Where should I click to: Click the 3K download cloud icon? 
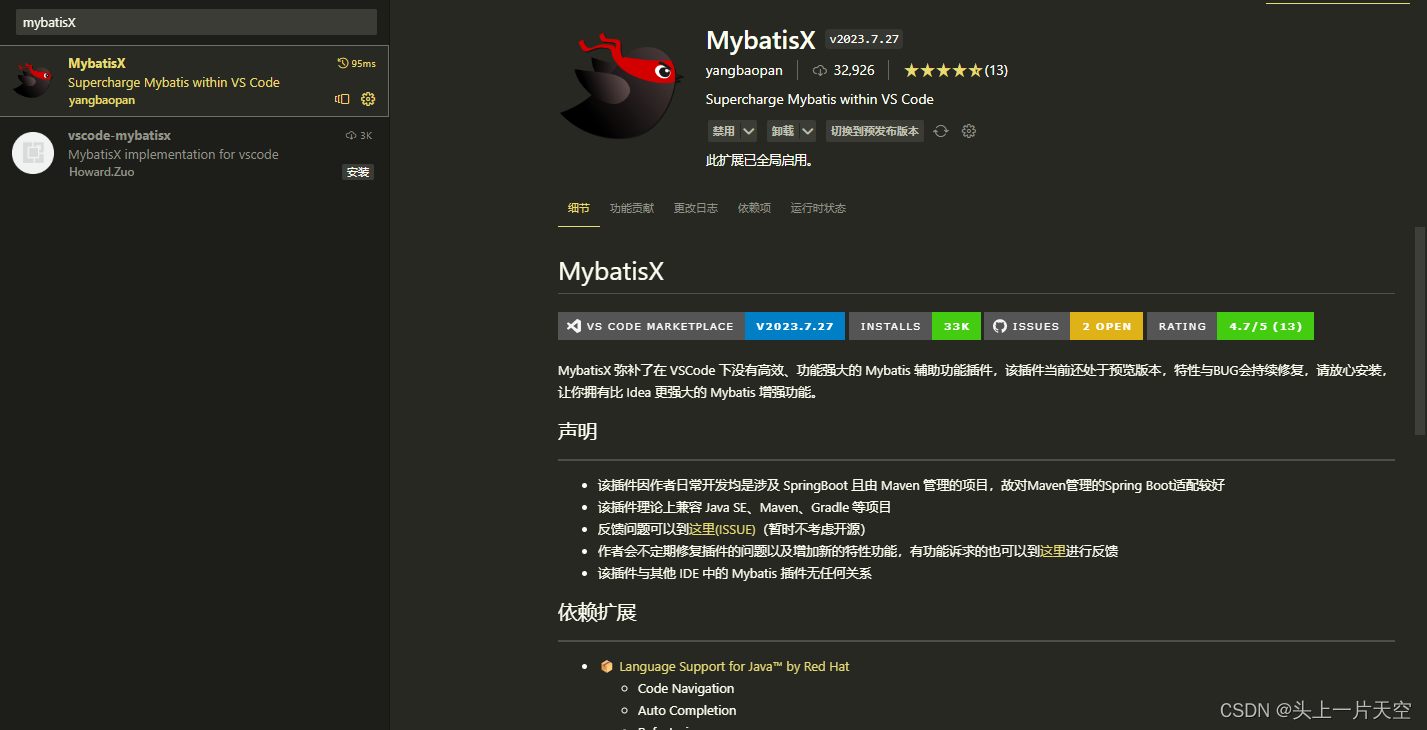coord(351,135)
